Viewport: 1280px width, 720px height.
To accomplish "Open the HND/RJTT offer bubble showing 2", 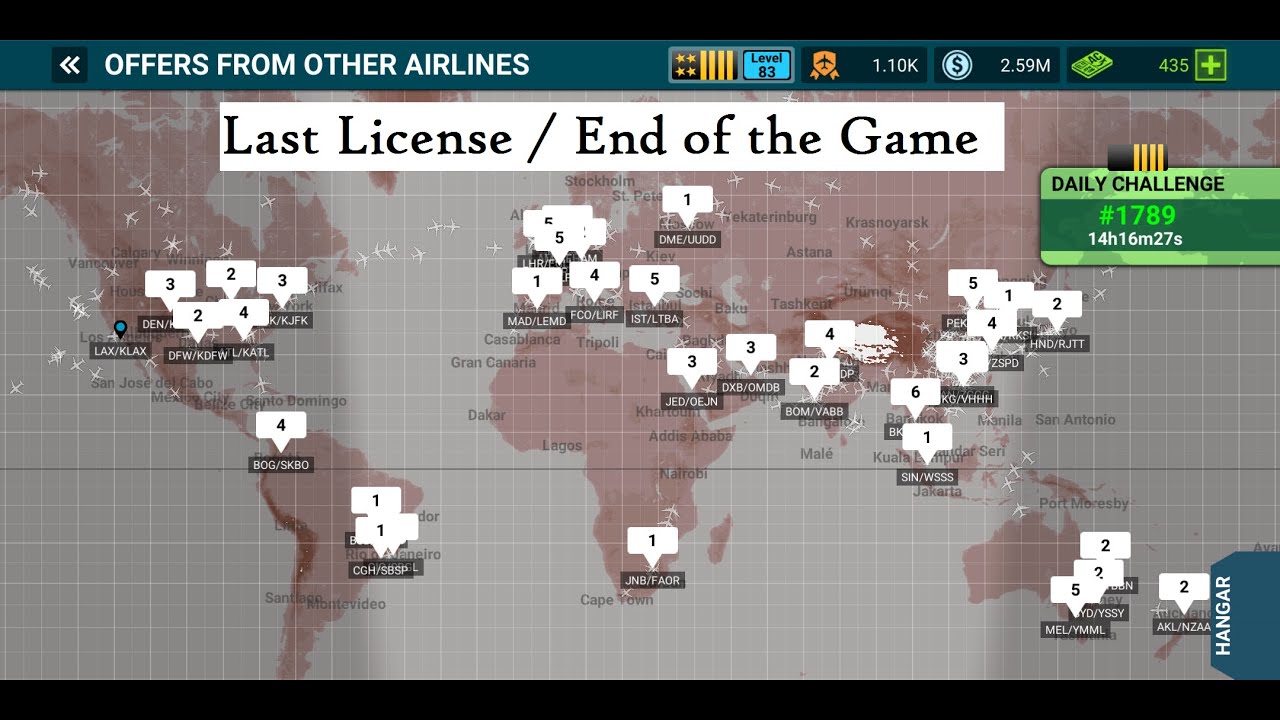I will click(1057, 307).
